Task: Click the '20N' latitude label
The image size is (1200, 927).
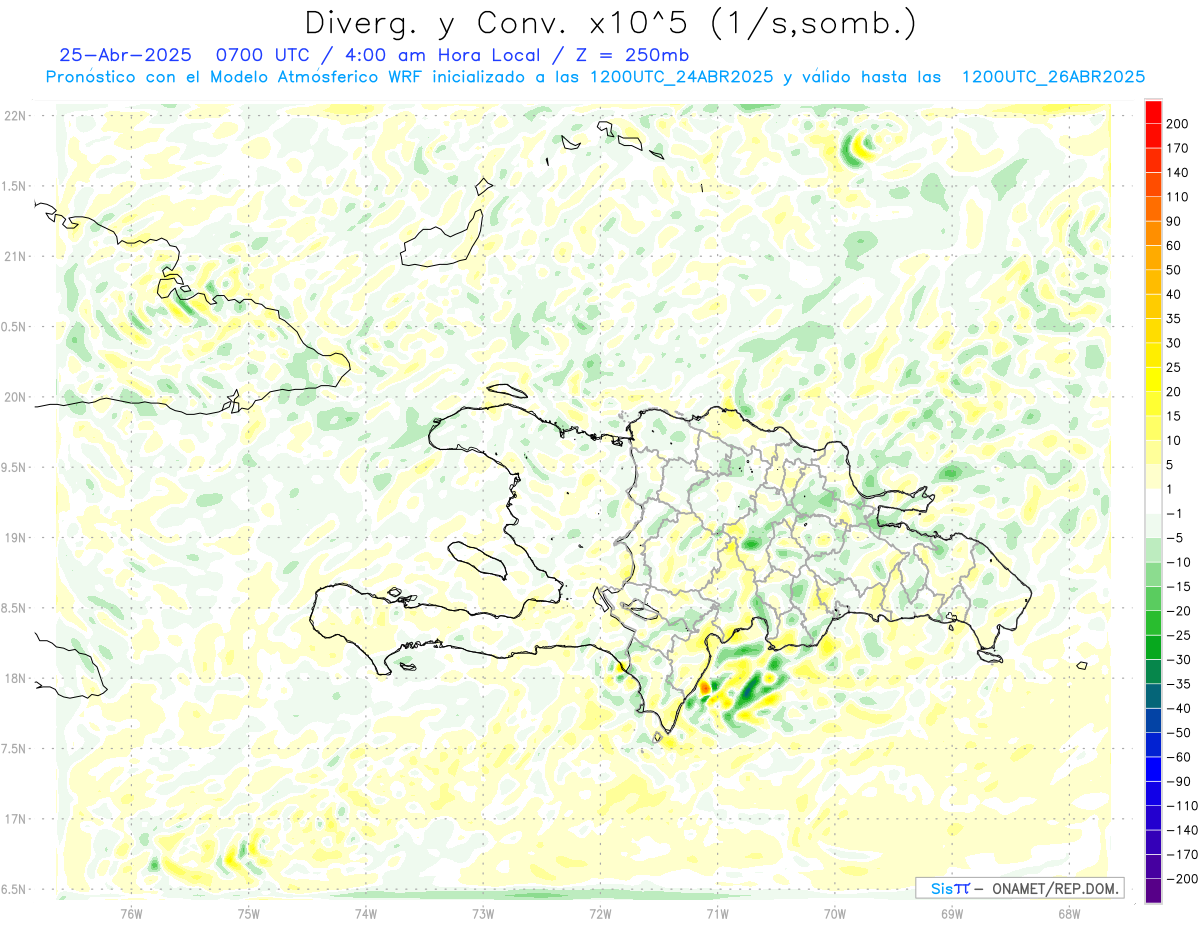Action: (14, 397)
